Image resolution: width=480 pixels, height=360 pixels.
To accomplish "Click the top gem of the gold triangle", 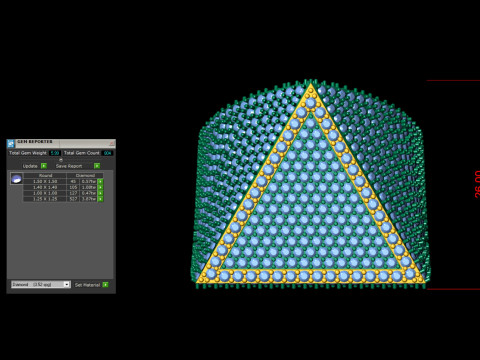I will [311, 103].
